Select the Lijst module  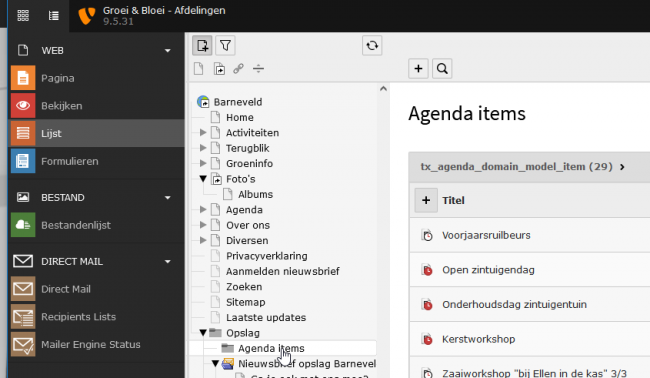click(96, 133)
